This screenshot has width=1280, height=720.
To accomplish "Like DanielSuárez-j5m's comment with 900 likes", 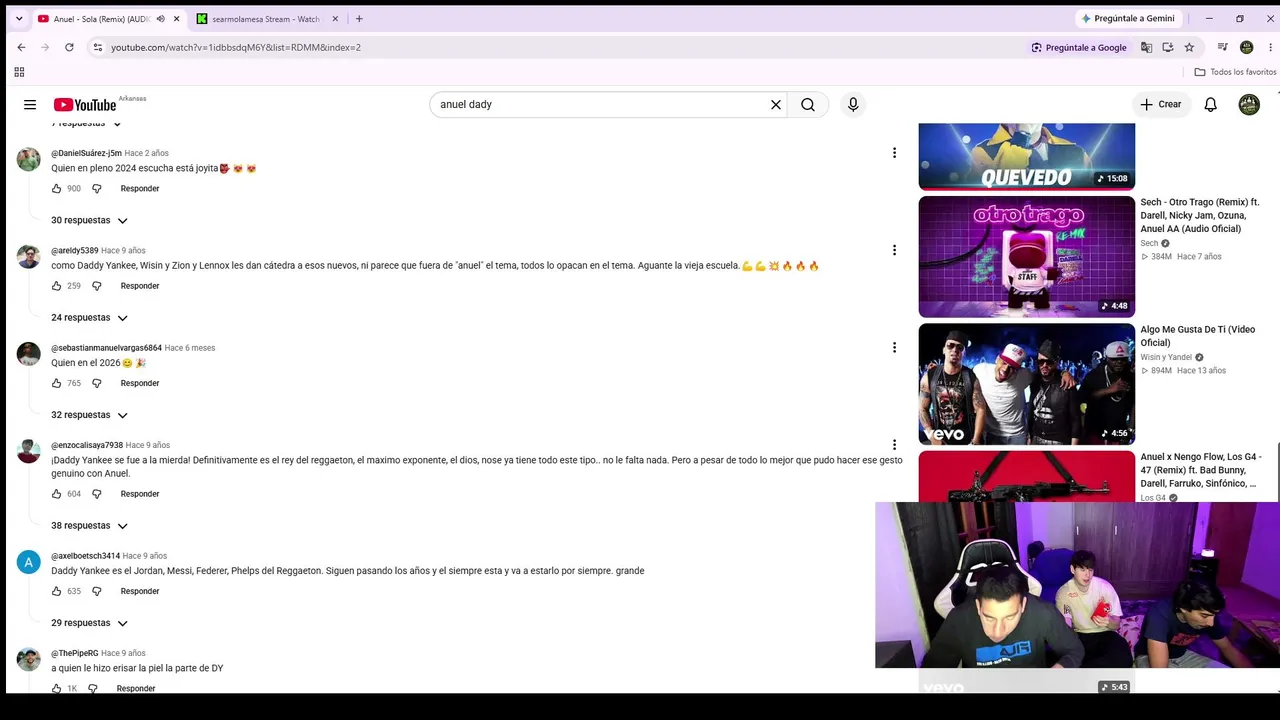I will (x=56, y=188).
